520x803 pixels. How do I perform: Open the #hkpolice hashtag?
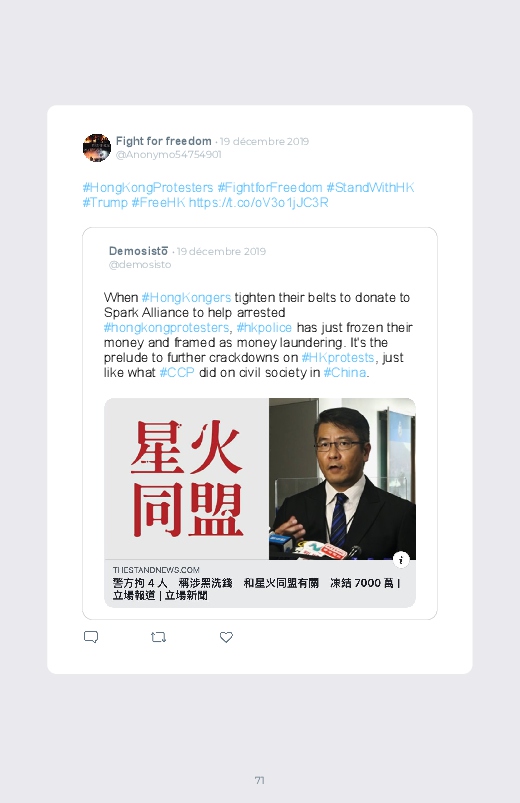click(x=264, y=327)
